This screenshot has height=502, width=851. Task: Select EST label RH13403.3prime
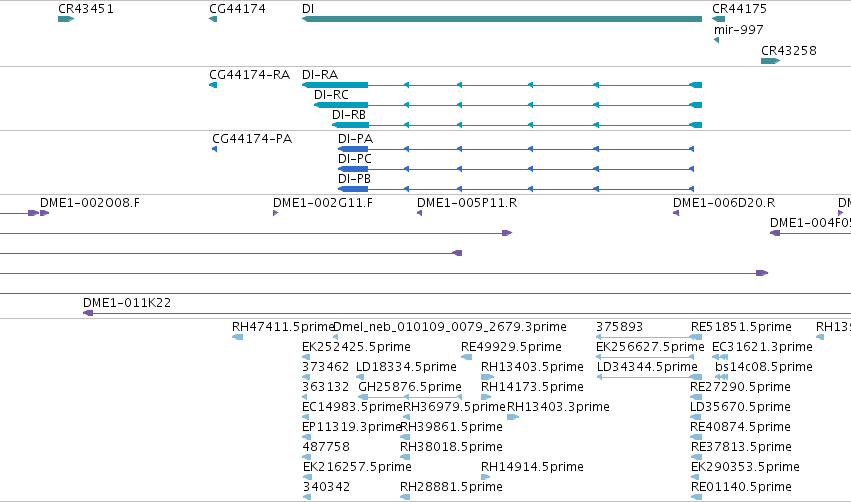(558, 408)
